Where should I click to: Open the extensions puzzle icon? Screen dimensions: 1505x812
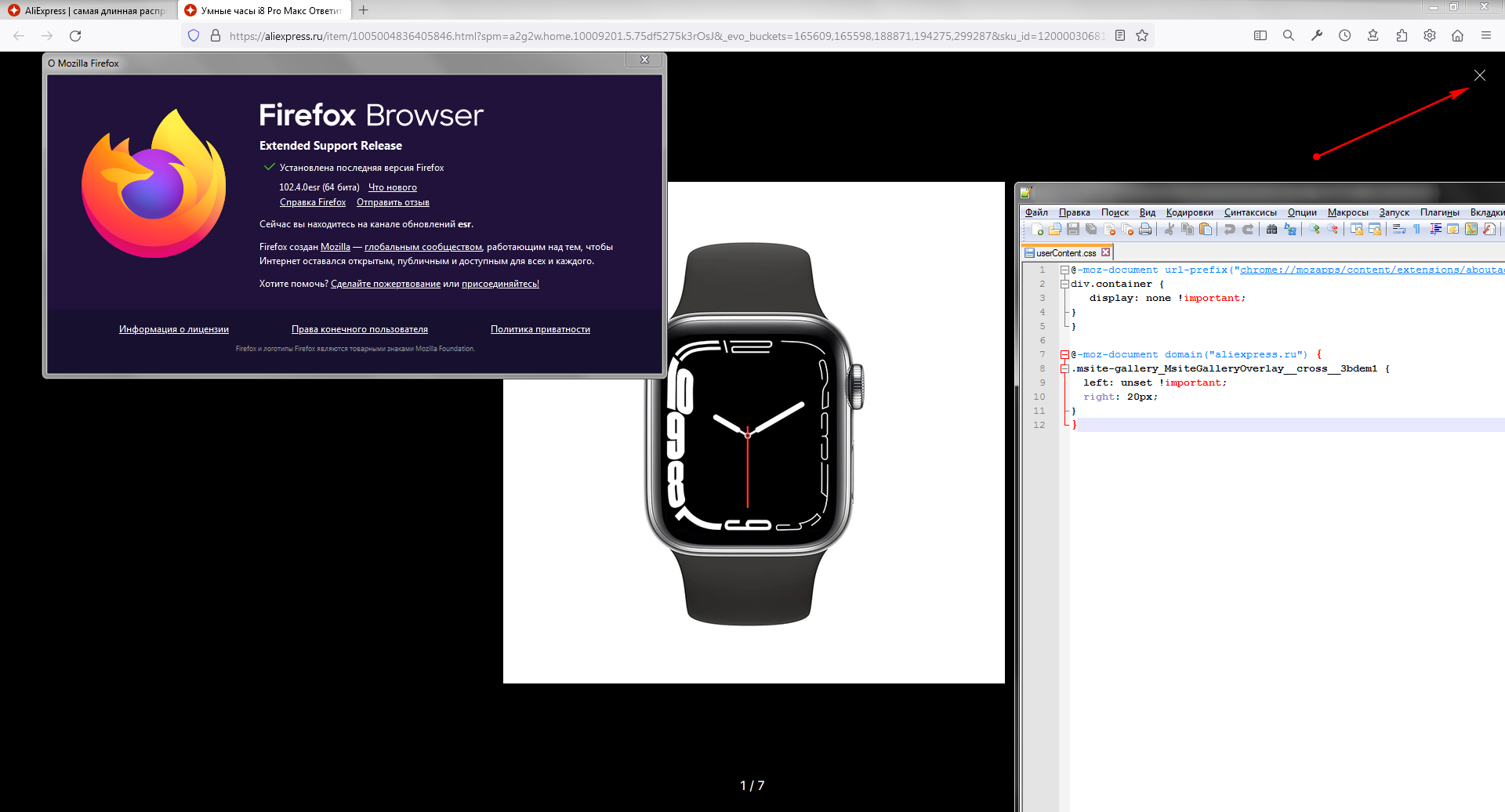(x=1402, y=36)
